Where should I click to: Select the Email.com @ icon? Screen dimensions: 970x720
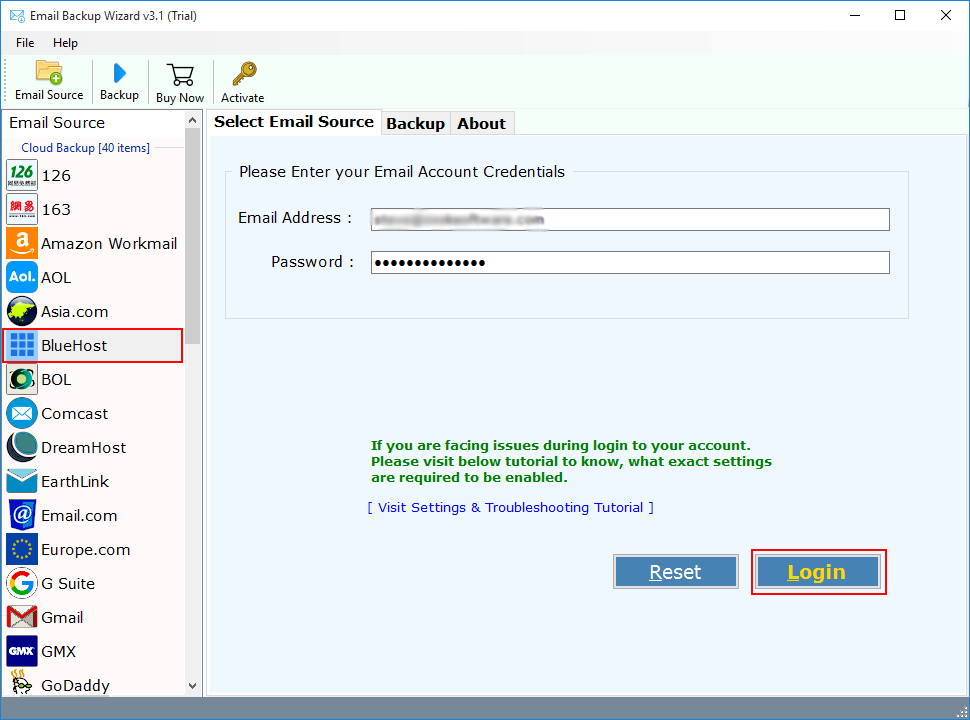pyautogui.click(x=22, y=515)
